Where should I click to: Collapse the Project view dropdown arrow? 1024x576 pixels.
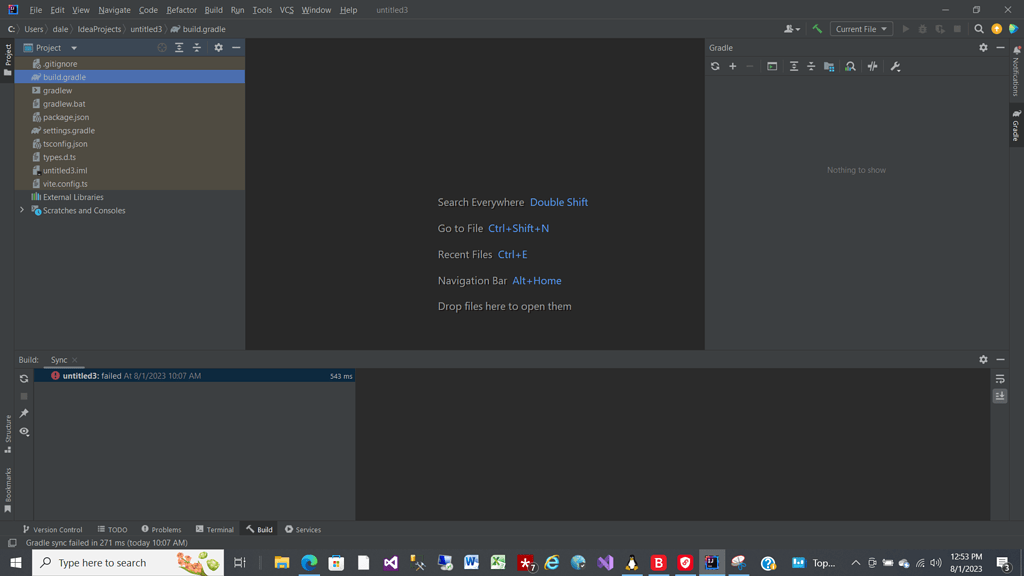pyautogui.click(x=74, y=47)
